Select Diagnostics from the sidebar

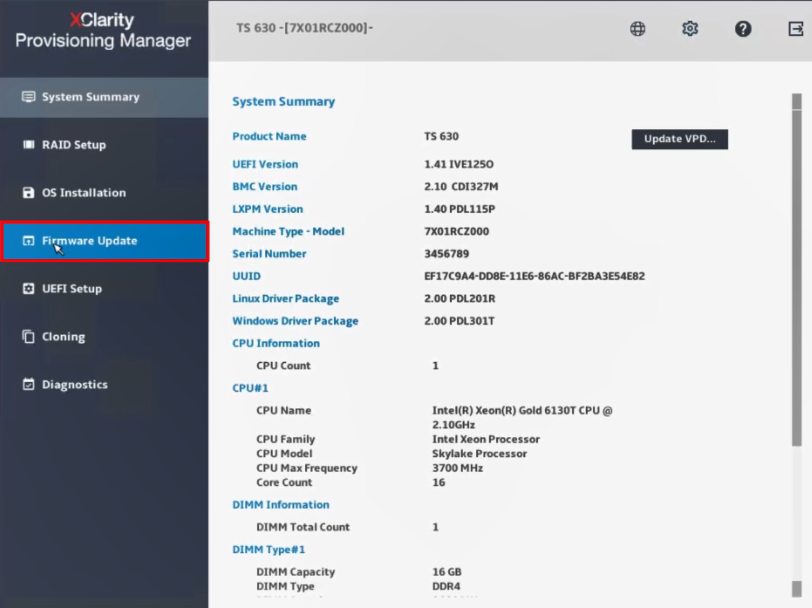74,385
